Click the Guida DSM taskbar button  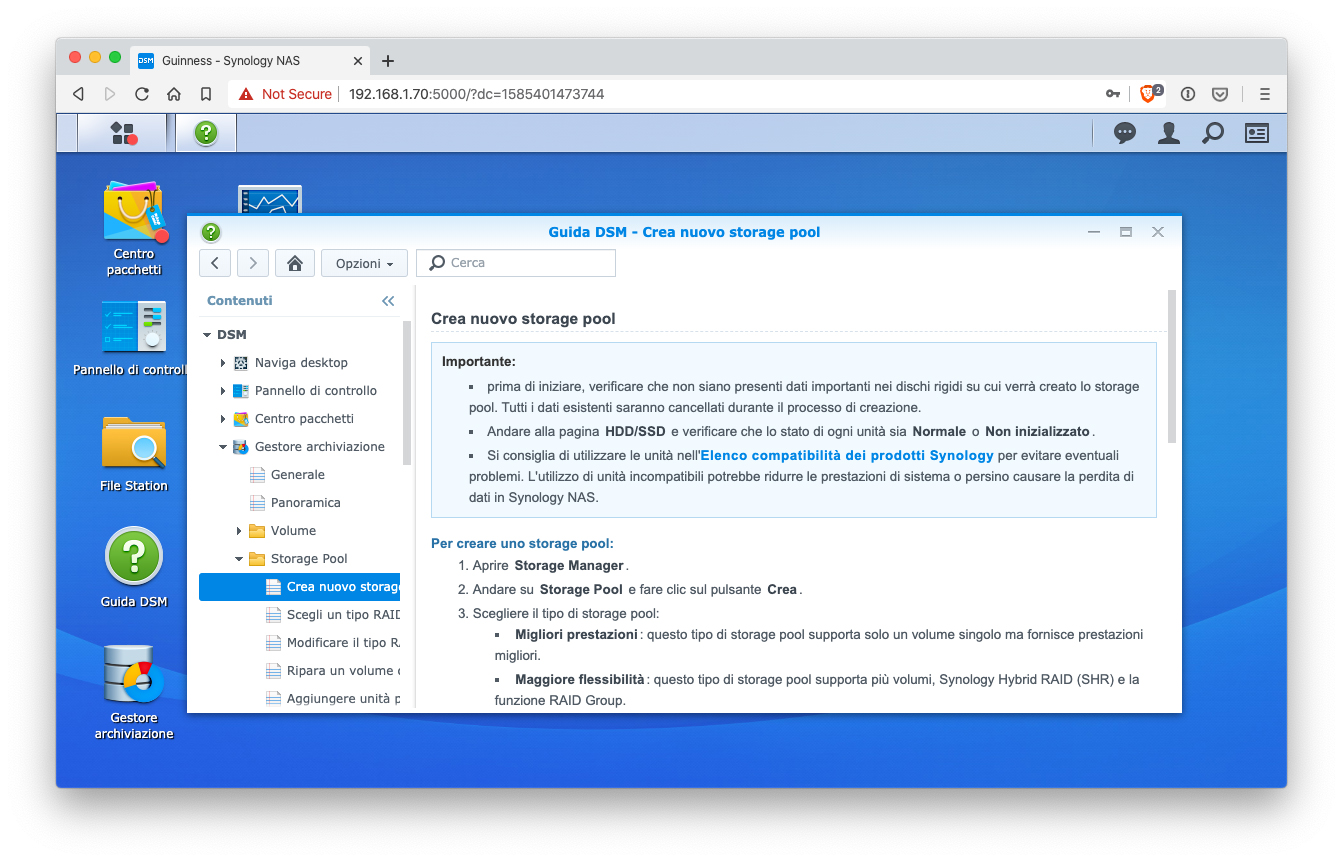[206, 133]
